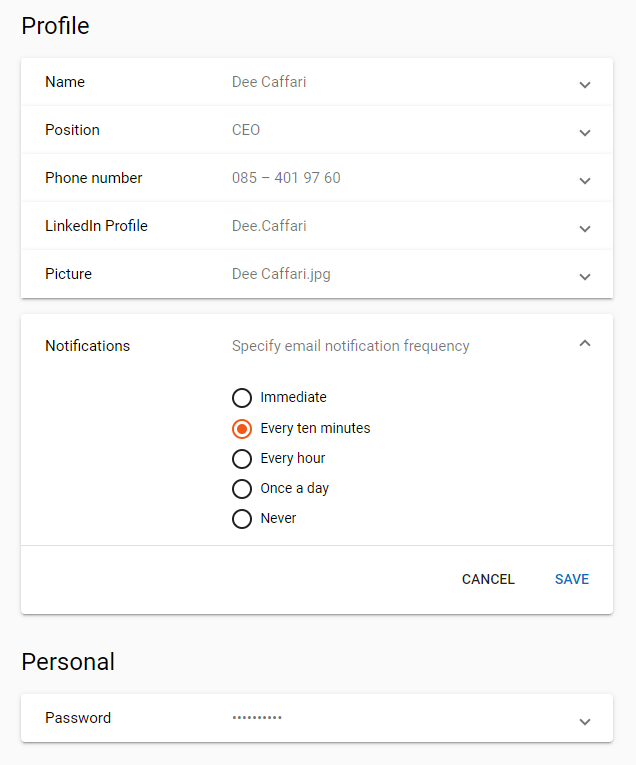Image resolution: width=636 pixels, height=765 pixels.
Task: Cancel notification changes
Action: pyautogui.click(x=488, y=579)
